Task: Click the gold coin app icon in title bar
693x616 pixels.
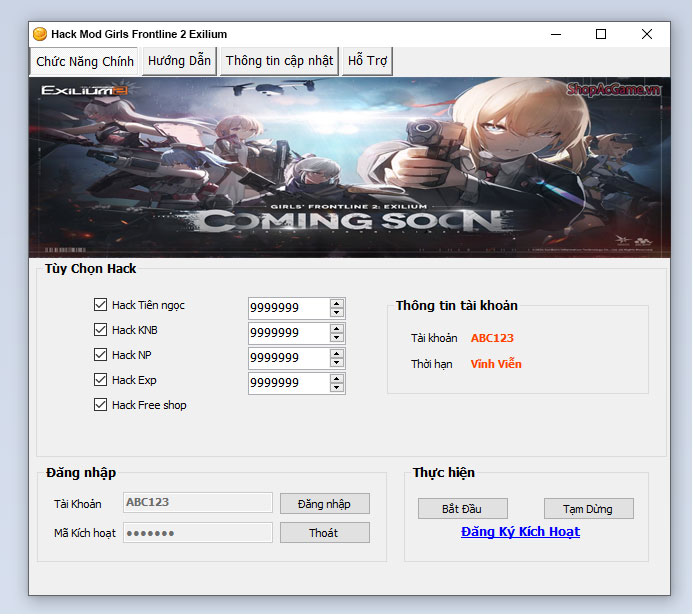Action: click(x=40, y=34)
